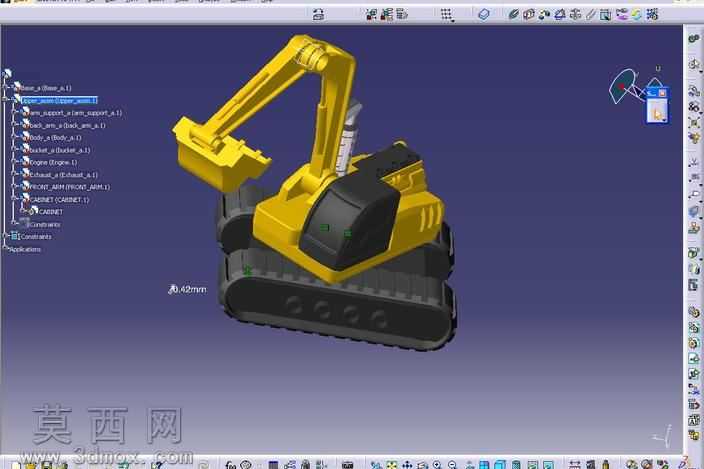Click the grid snap icon in top toolbar
This screenshot has width=704, height=469.
(x=446, y=15)
